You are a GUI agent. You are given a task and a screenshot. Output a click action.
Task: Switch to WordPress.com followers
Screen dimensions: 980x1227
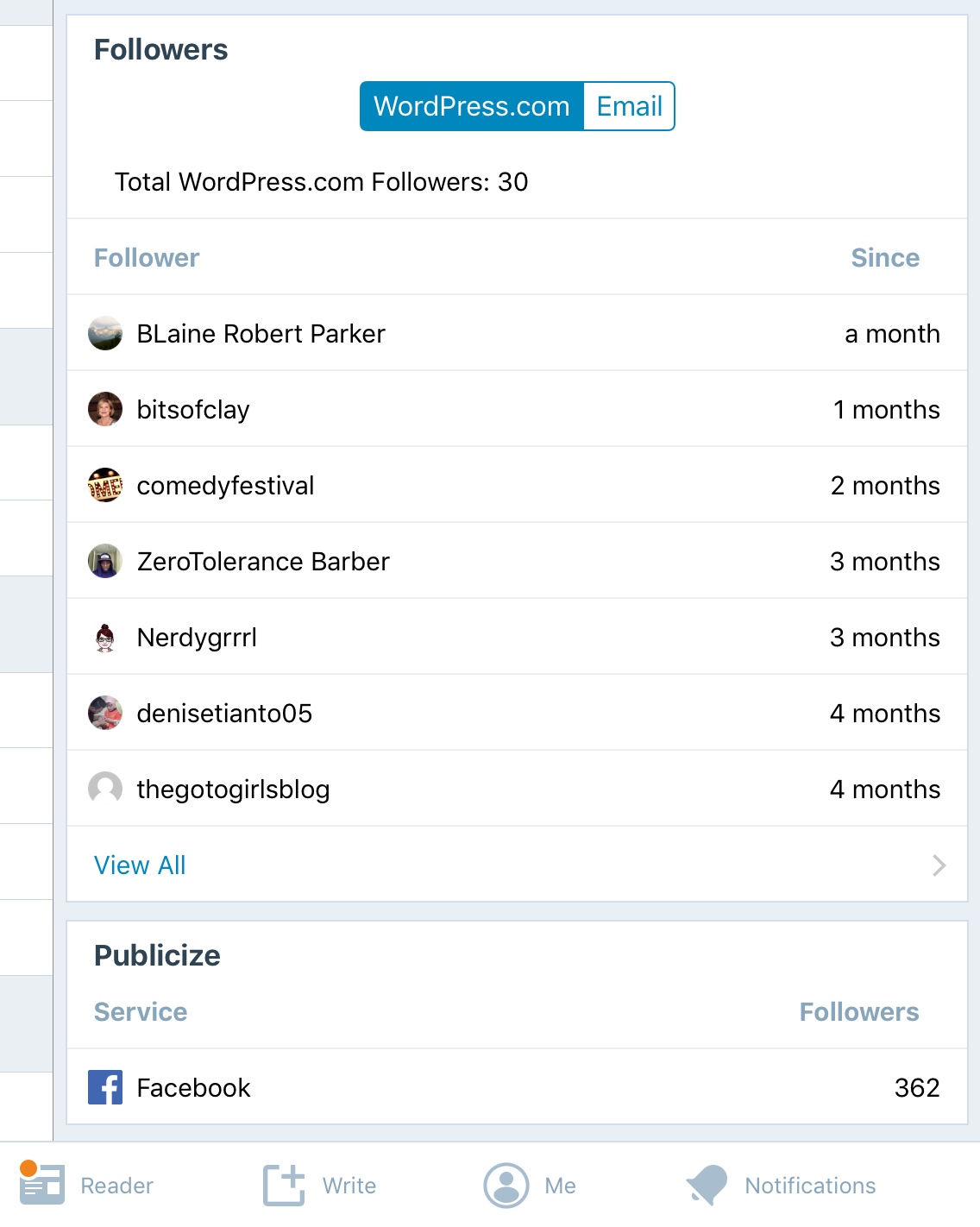tap(471, 106)
